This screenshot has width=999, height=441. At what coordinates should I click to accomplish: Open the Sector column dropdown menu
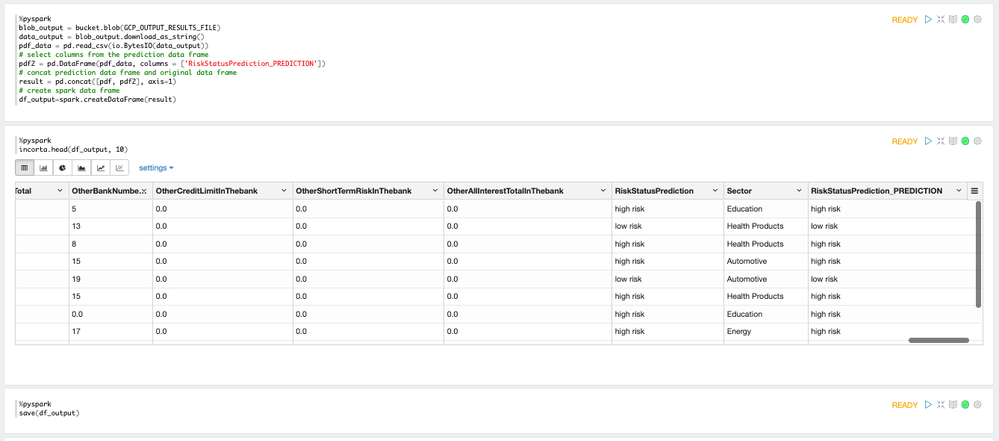point(799,191)
